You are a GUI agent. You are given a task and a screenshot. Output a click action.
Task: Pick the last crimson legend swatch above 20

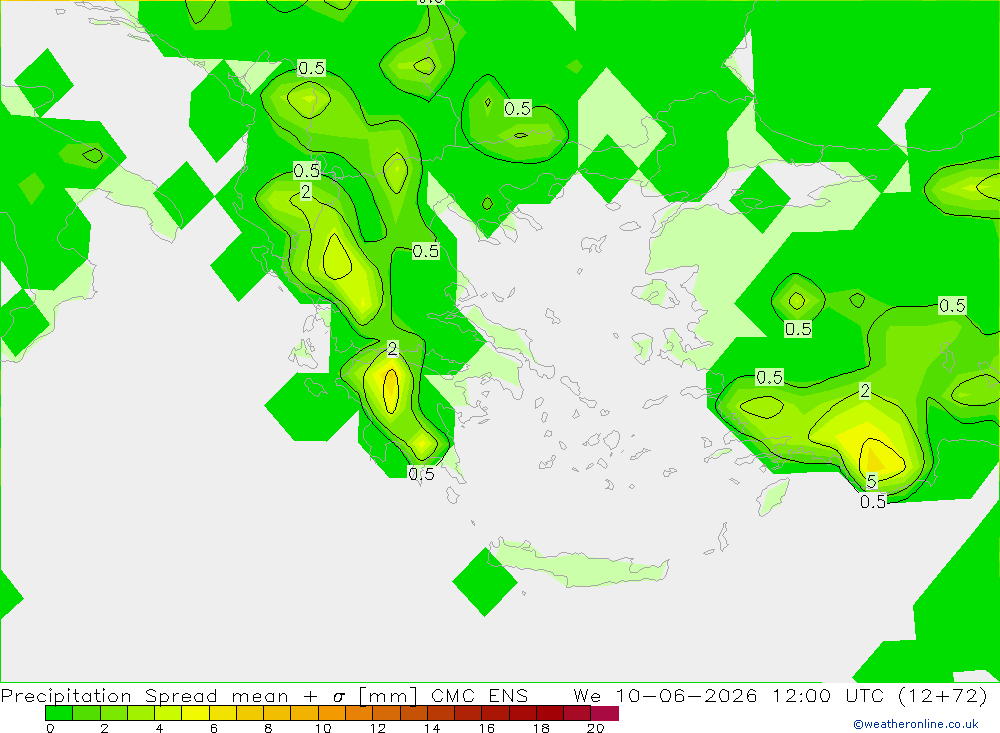coord(605,713)
